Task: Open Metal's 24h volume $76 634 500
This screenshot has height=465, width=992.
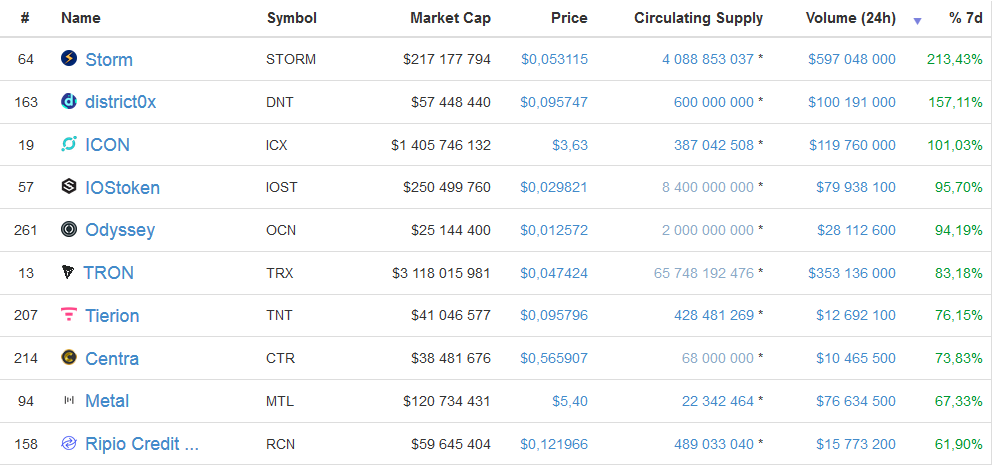Action: tap(852, 401)
